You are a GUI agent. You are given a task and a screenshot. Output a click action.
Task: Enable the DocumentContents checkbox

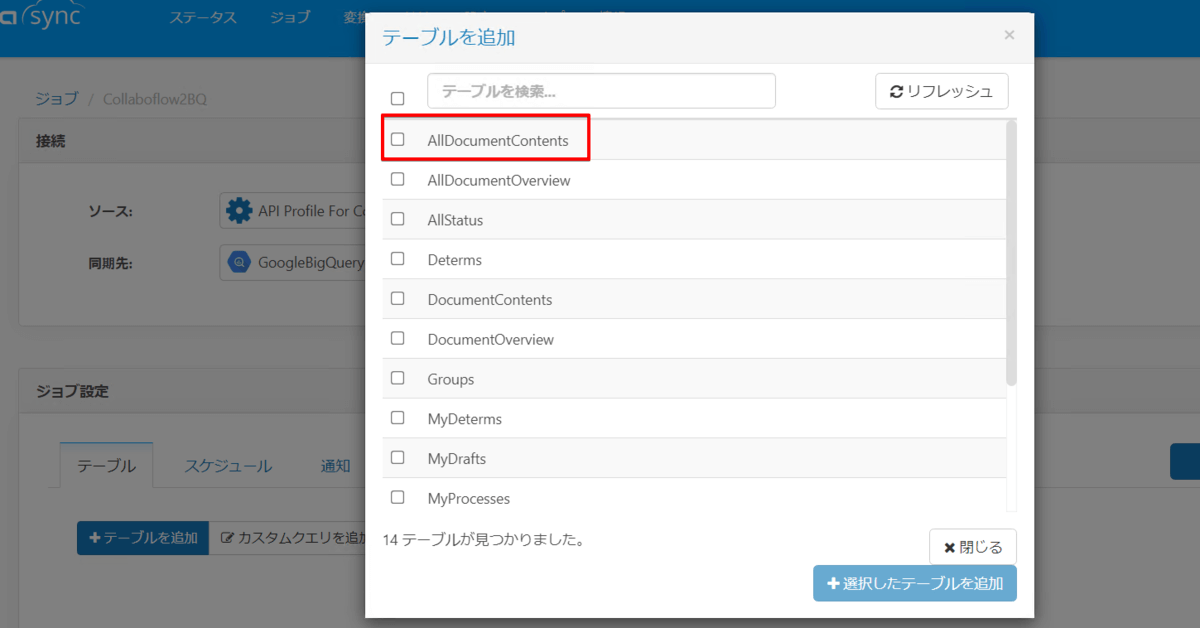398,298
